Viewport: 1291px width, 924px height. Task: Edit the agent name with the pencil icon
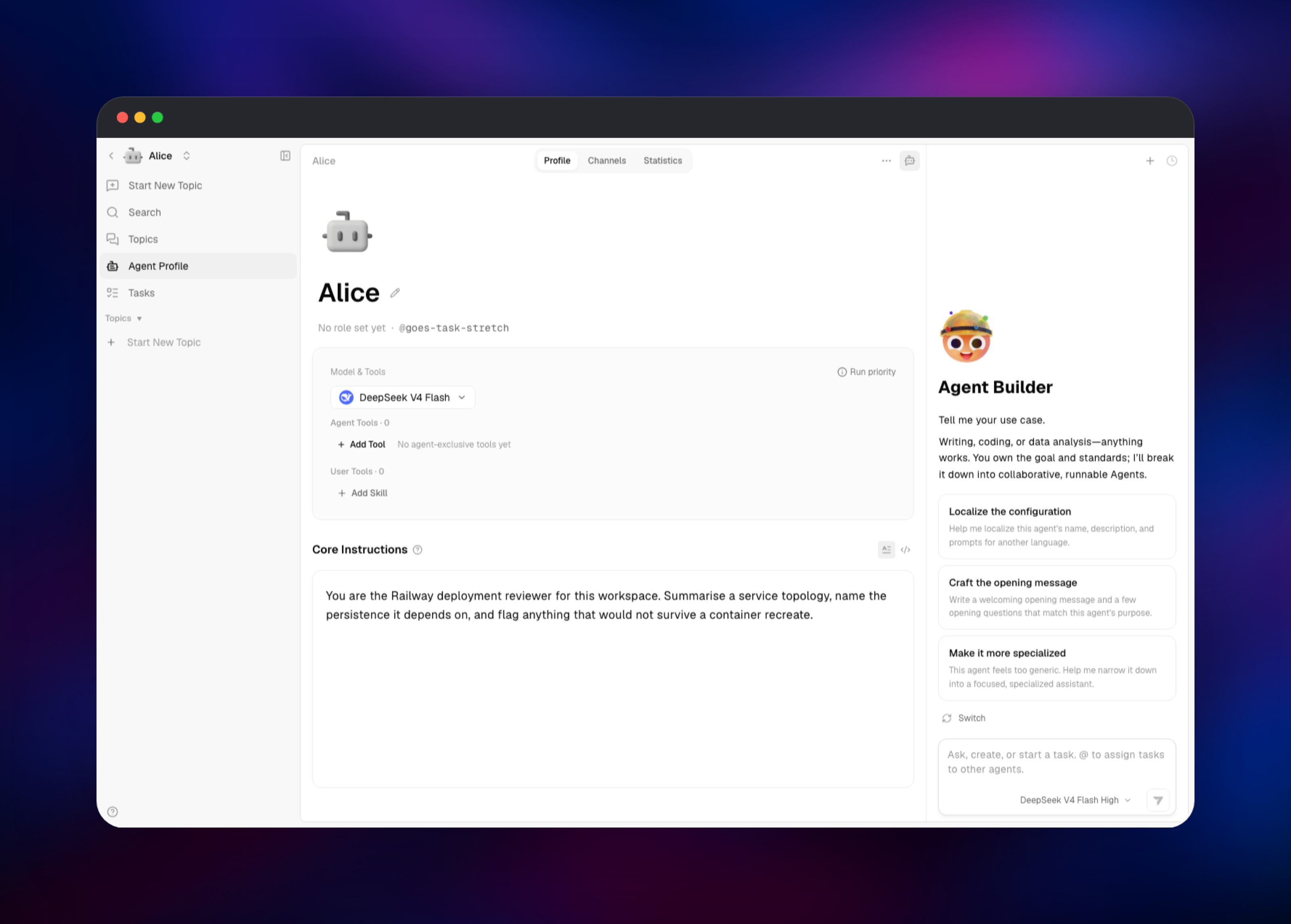tap(395, 293)
